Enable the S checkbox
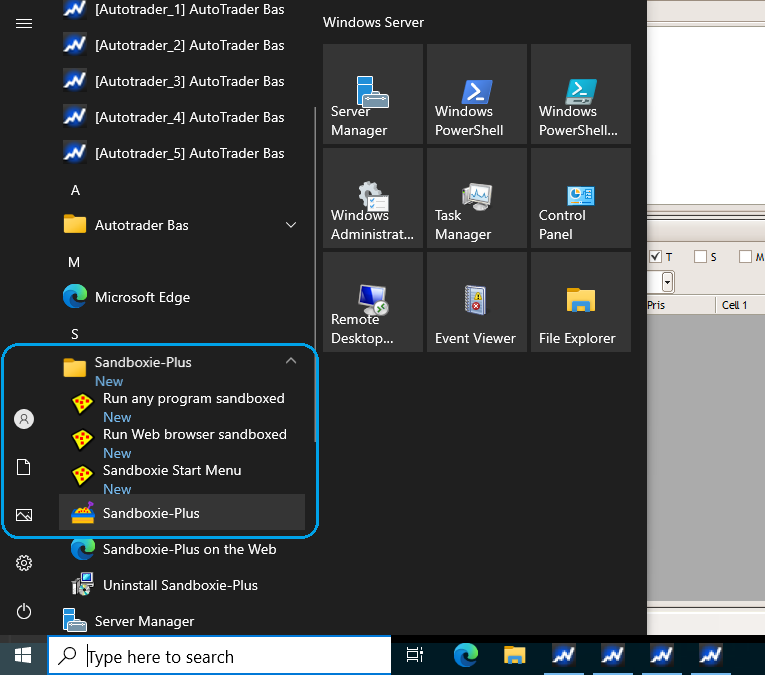Viewport: 765px width, 675px height. pos(700,257)
